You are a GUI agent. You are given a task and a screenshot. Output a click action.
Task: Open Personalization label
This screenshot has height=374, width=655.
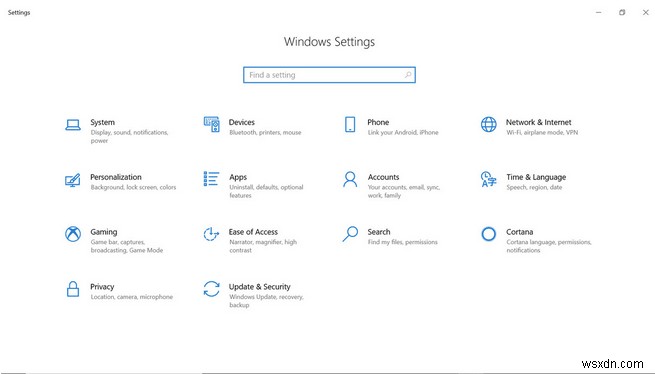[x=116, y=177]
